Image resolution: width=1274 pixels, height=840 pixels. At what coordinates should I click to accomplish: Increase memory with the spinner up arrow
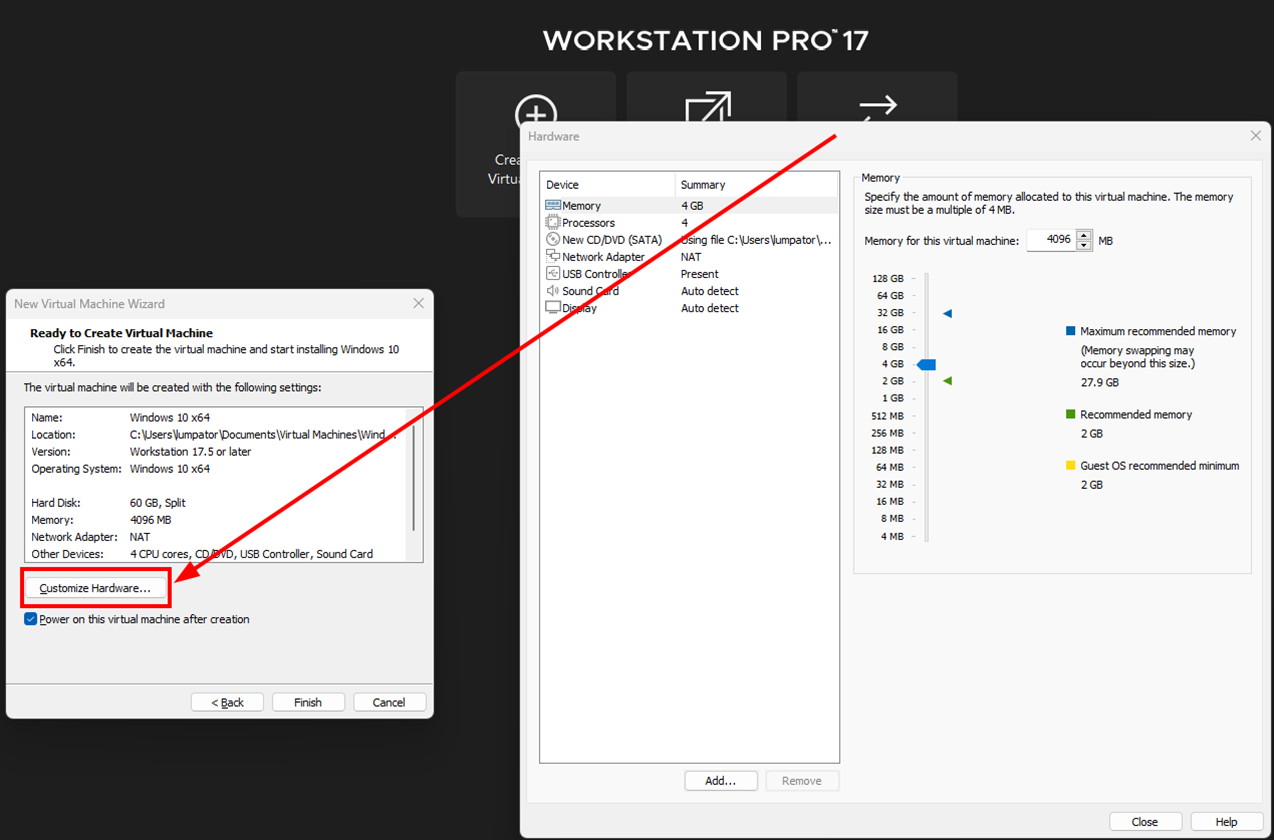click(1084, 236)
